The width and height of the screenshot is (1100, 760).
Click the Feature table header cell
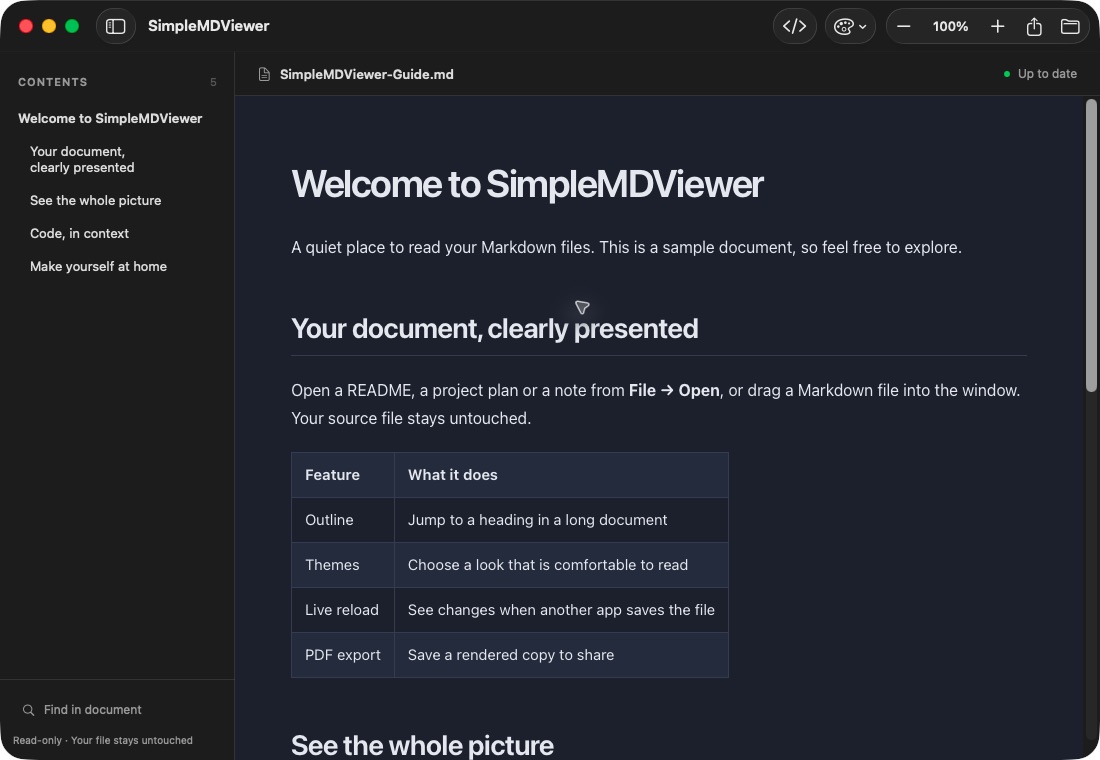[x=343, y=475]
